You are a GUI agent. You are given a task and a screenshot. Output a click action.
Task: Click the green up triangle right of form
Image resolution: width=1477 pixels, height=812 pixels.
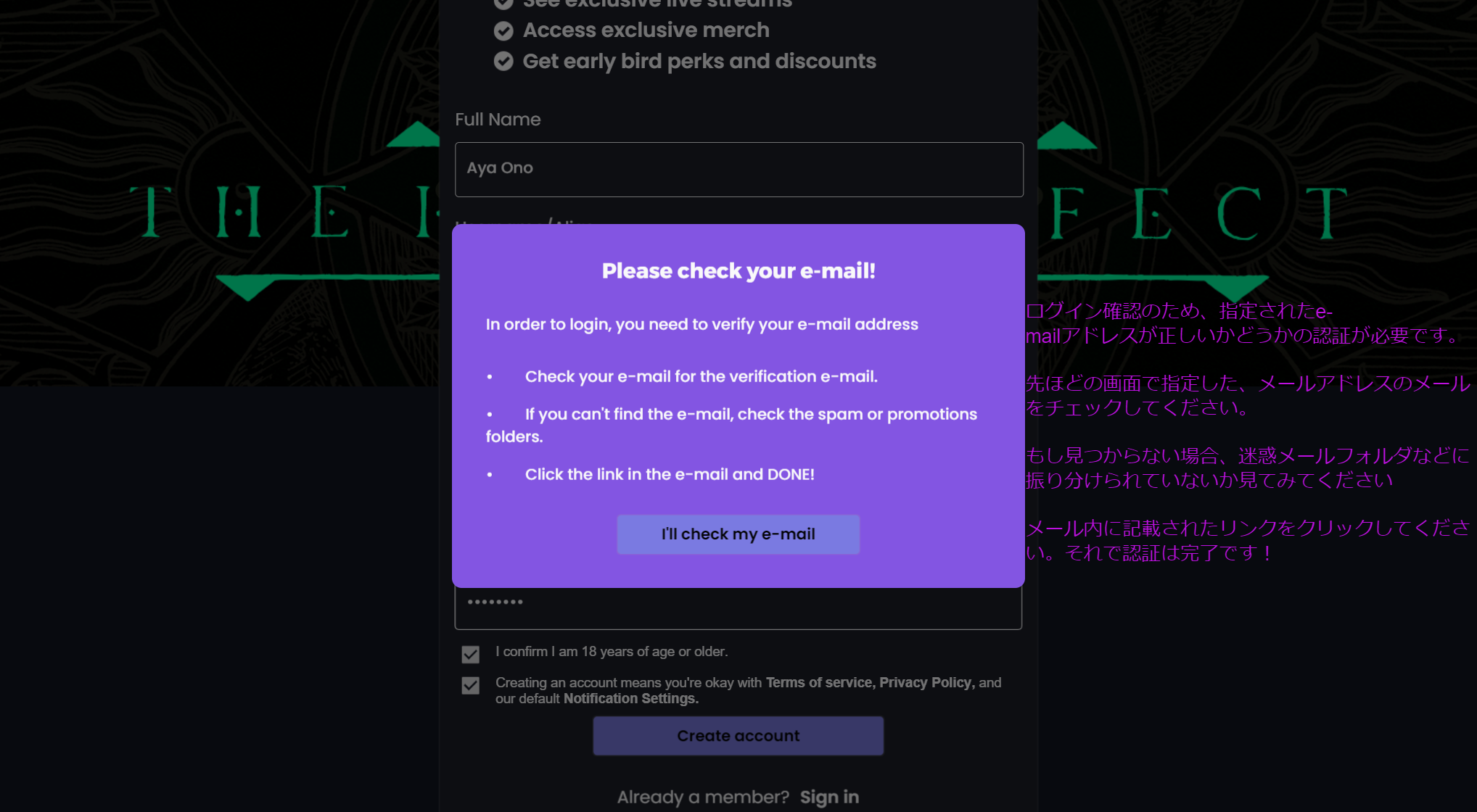coord(1066,135)
